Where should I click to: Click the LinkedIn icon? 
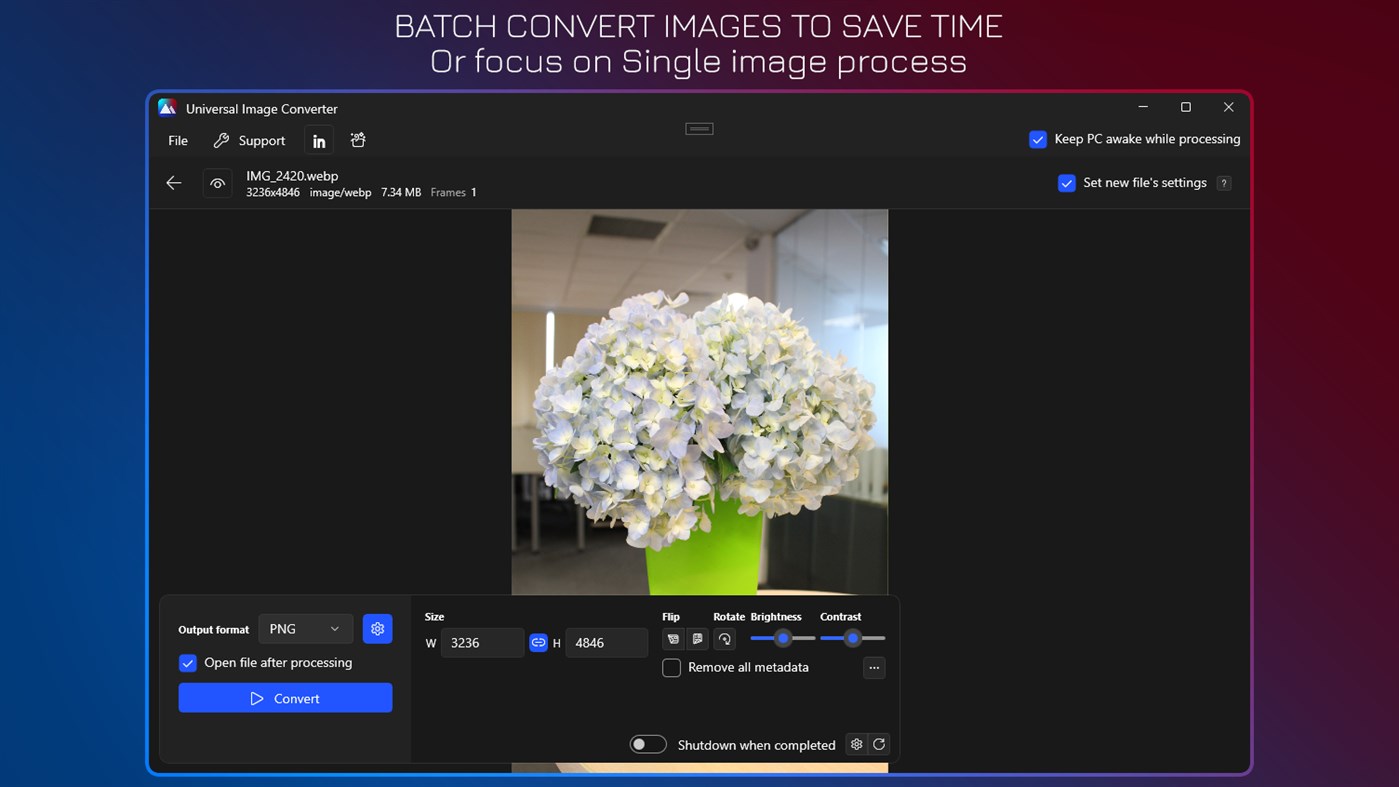coord(318,140)
